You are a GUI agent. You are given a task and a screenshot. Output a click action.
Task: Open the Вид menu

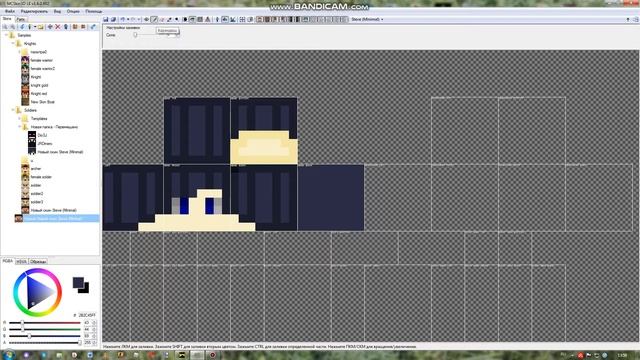click(x=57, y=11)
